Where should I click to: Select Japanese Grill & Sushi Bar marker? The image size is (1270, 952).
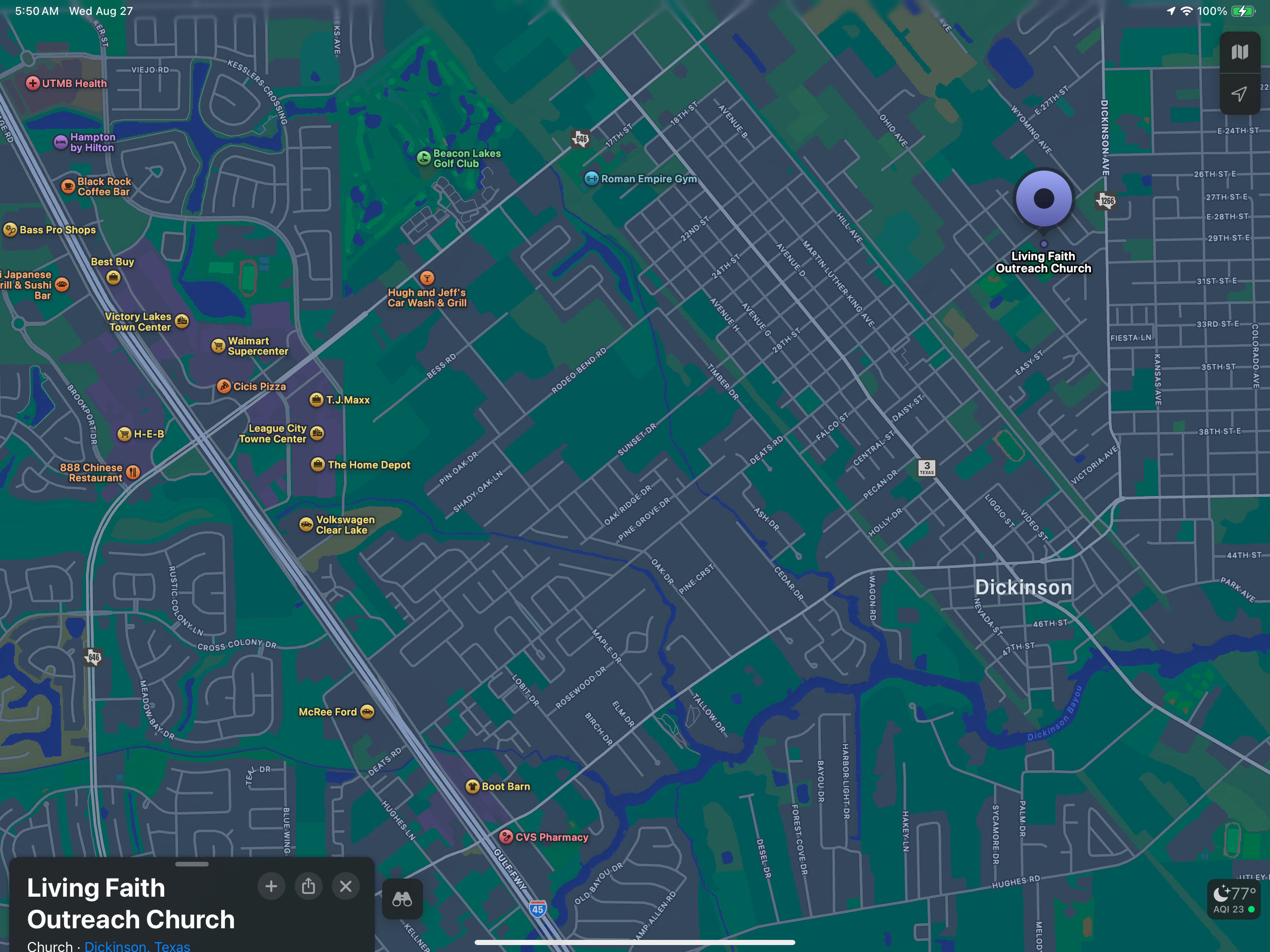[x=62, y=284]
